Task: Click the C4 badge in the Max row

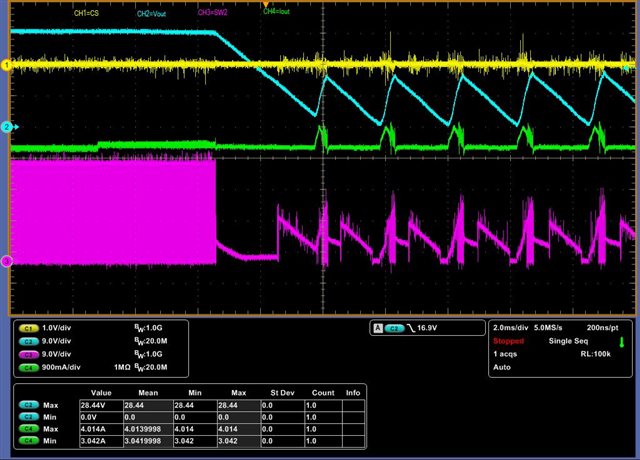Action: click(28, 429)
